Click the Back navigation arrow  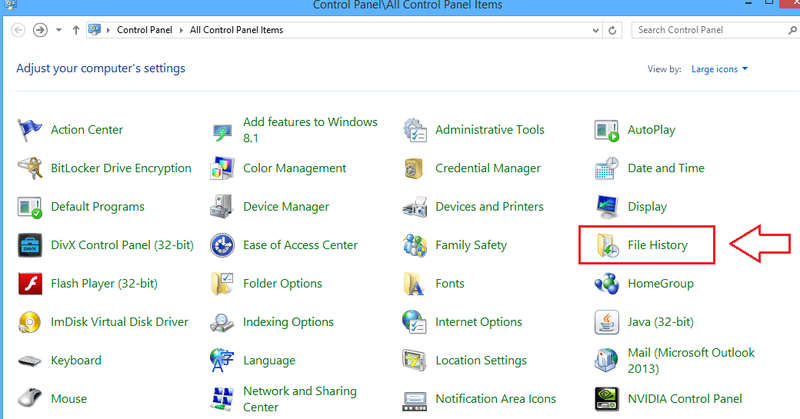pyautogui.click(x=18, y=30)
